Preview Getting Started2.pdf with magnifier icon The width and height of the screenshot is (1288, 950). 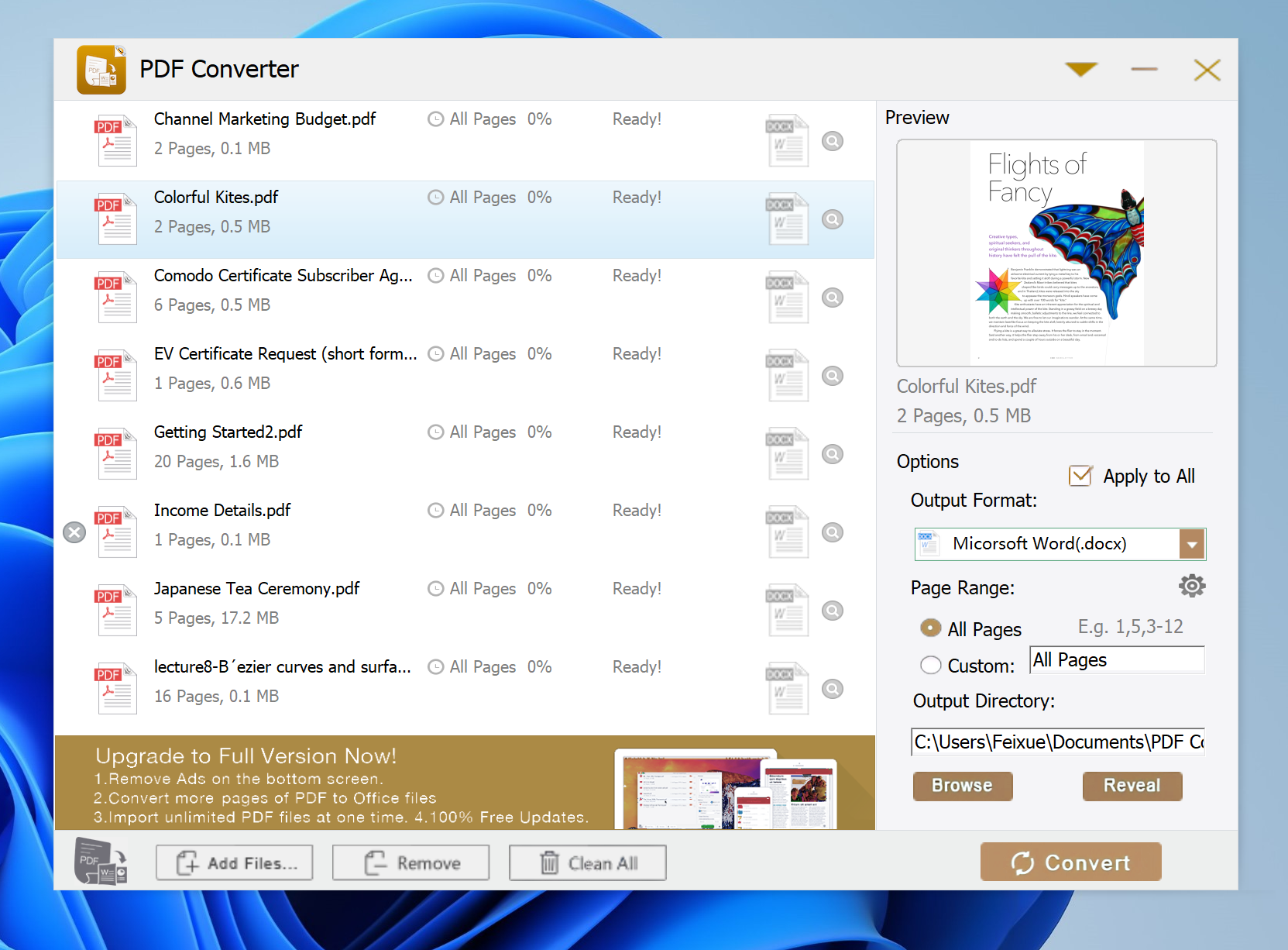click(833, 454)
